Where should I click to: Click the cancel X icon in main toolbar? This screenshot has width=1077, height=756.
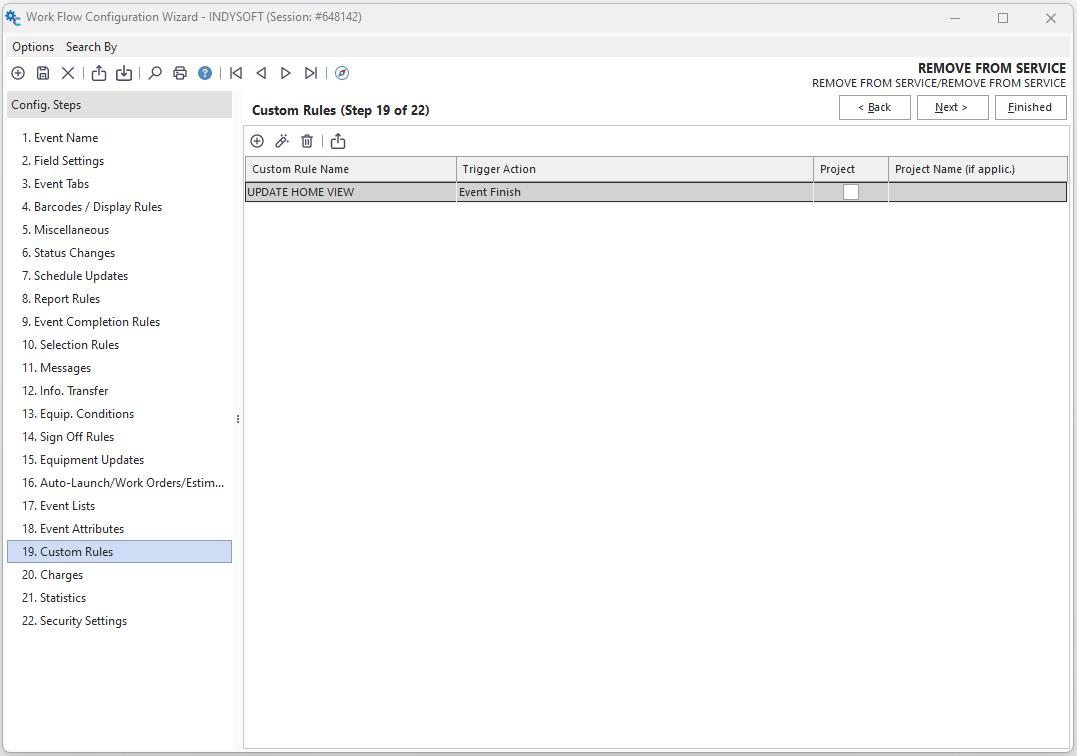68,73
